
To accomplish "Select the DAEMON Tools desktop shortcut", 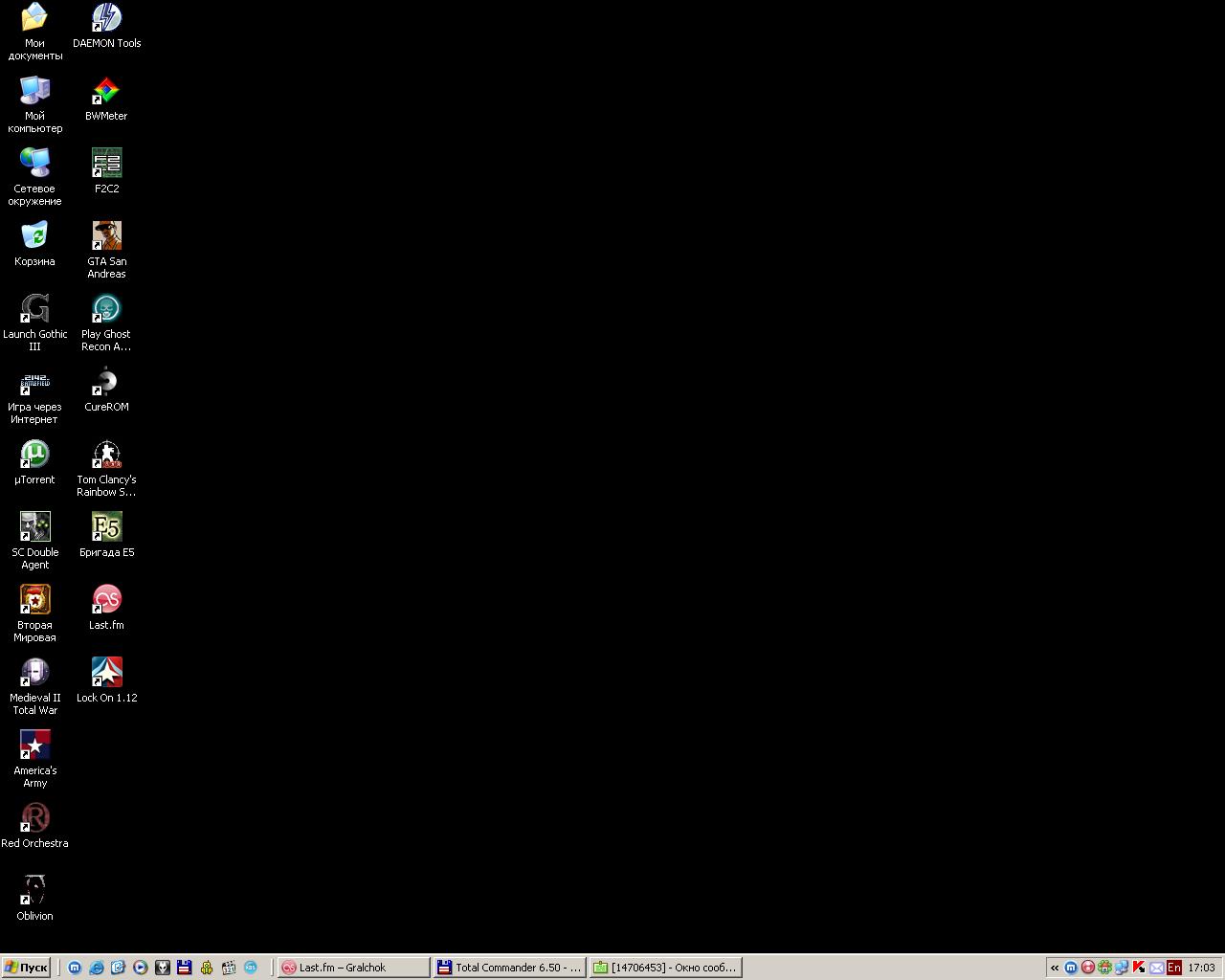I will point(106,18).
